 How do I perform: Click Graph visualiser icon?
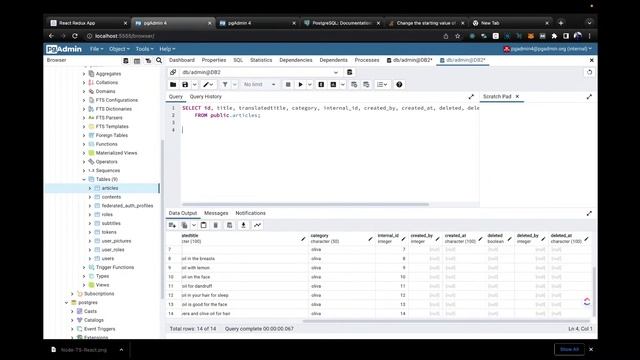click(x=258, y=225)
